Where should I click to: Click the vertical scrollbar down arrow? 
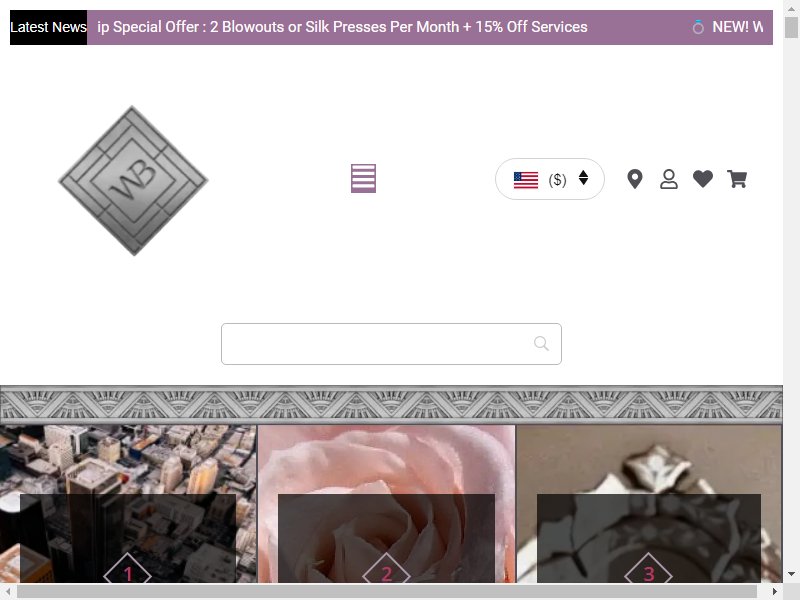tap(791, 574)
